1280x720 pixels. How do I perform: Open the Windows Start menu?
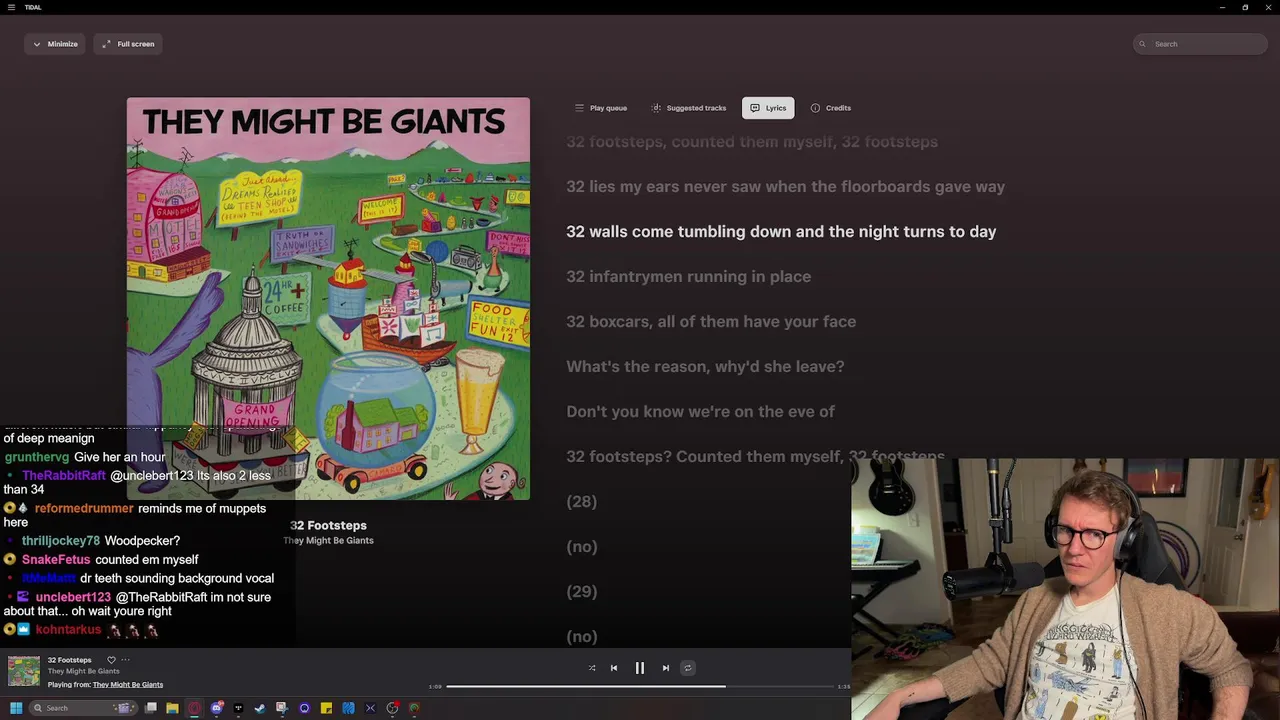coord(16,708)
